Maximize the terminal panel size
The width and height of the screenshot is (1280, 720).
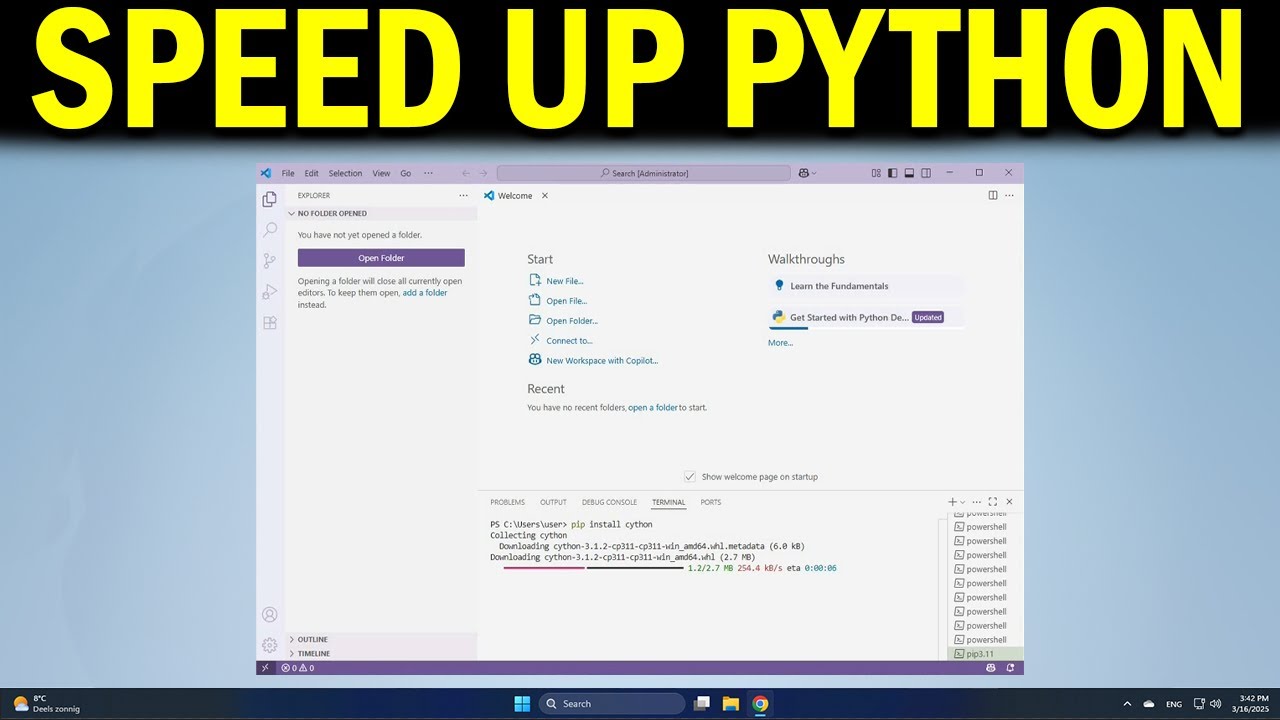(993, 502)
